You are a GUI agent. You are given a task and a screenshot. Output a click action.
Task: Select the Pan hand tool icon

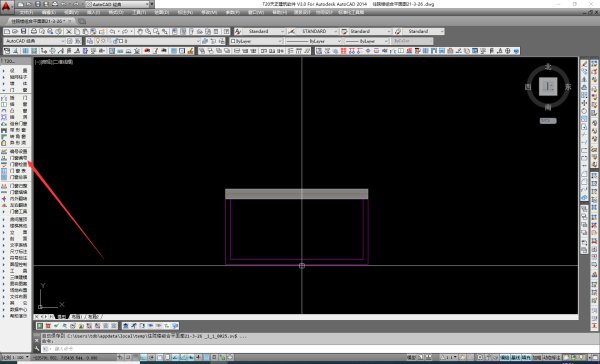140,31
